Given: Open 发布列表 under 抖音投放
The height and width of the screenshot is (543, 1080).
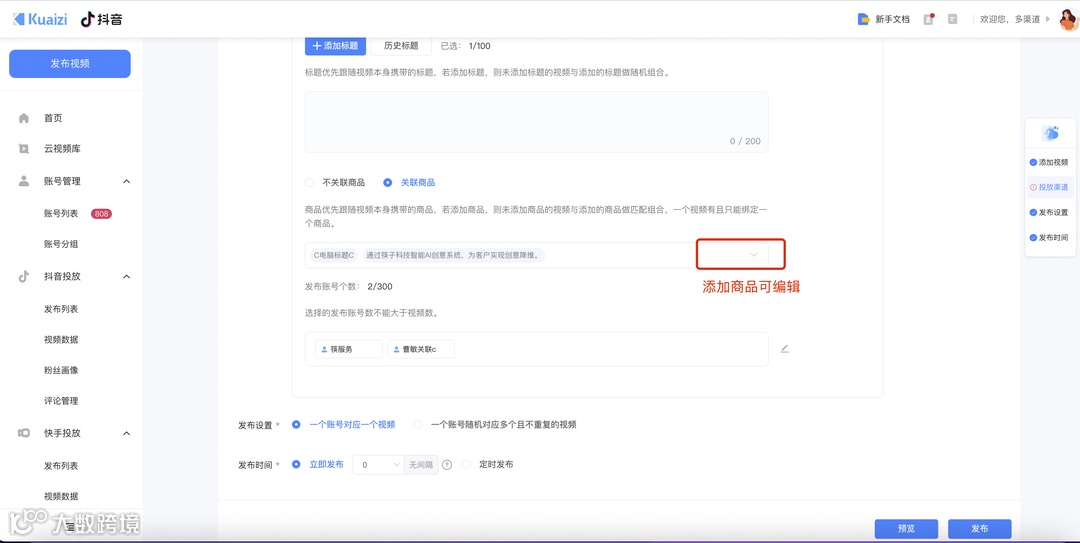Looking at the screenshot, I should click(x=61, y=309).
